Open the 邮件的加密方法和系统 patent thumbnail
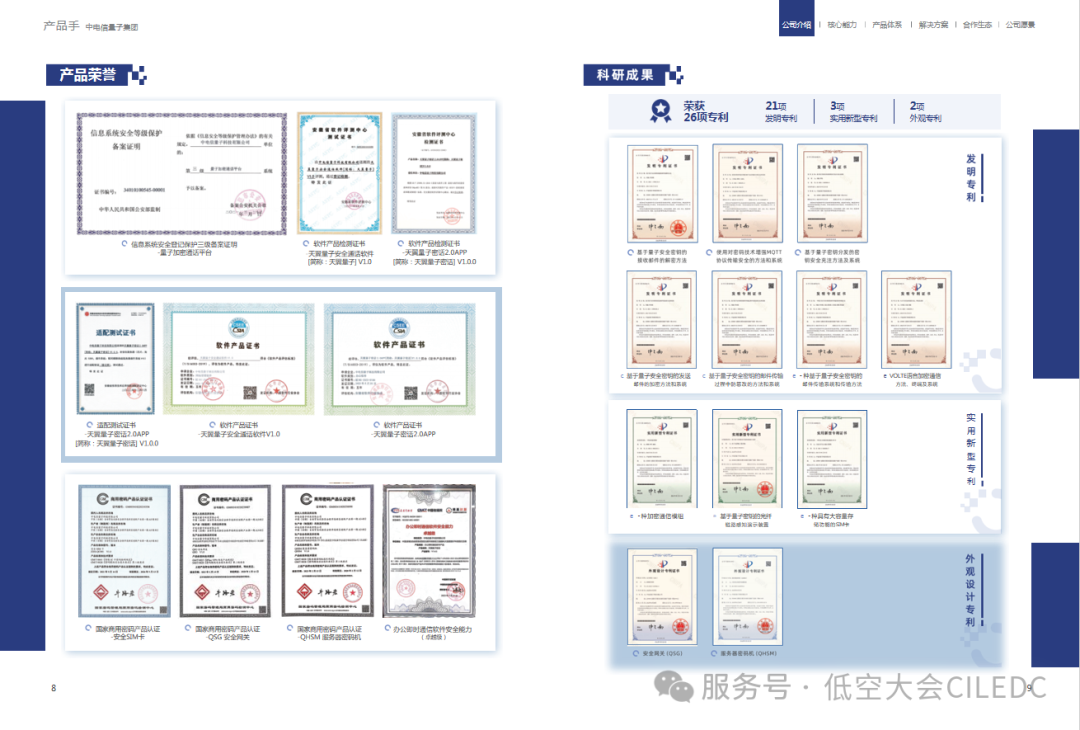 click(661, 320)
